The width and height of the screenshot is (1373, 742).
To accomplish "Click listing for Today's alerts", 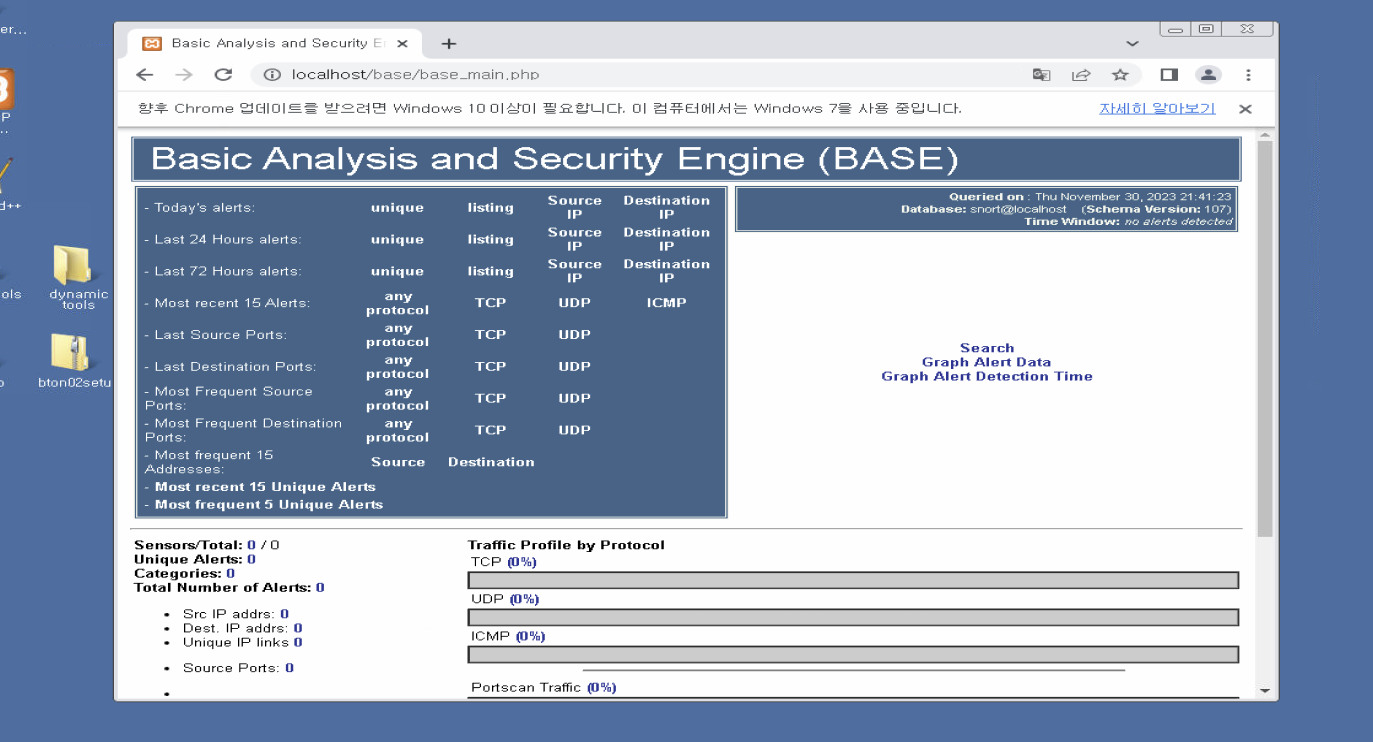I will coord(490,208).
